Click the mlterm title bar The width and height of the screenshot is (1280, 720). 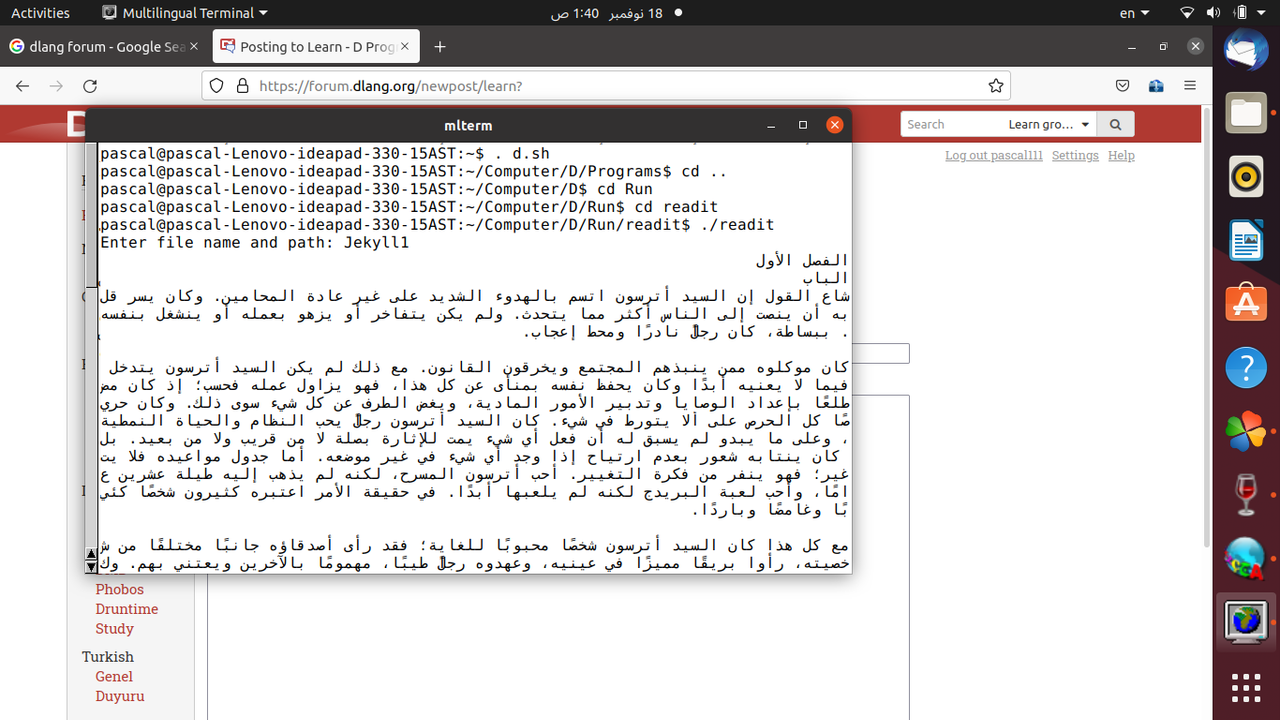468,125
